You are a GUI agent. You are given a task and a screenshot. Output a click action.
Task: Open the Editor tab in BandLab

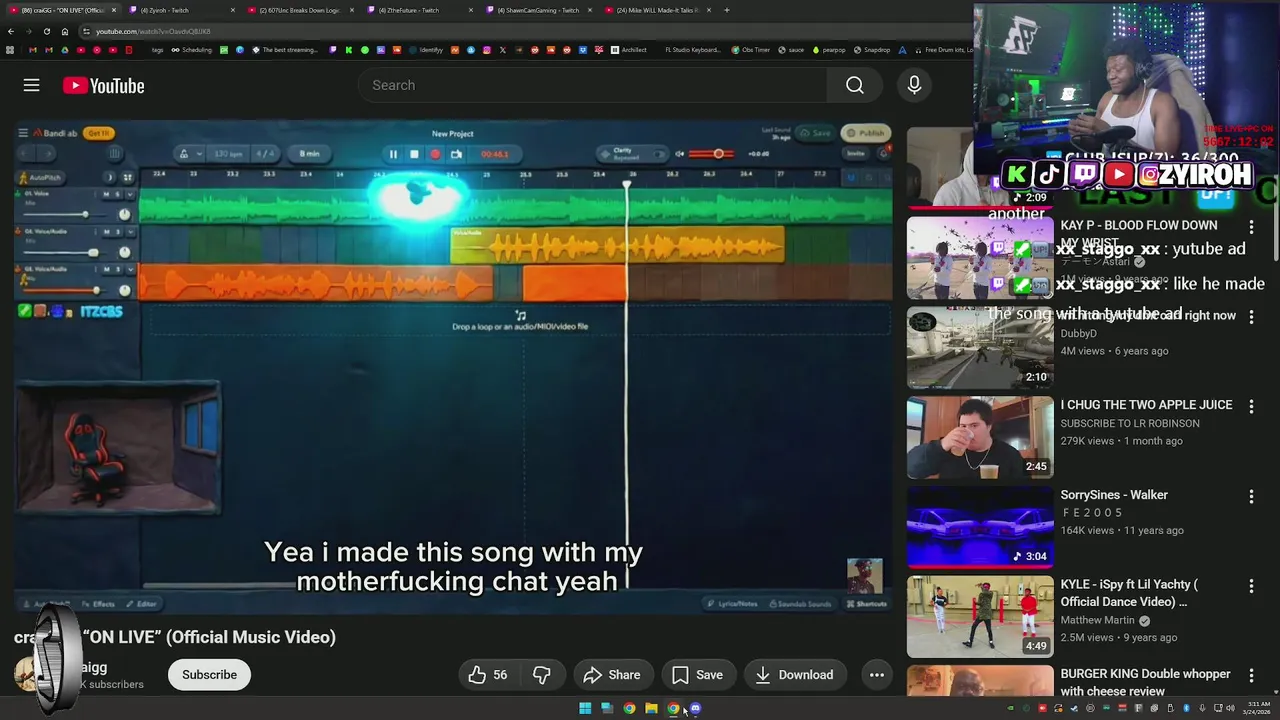(141, 604)
